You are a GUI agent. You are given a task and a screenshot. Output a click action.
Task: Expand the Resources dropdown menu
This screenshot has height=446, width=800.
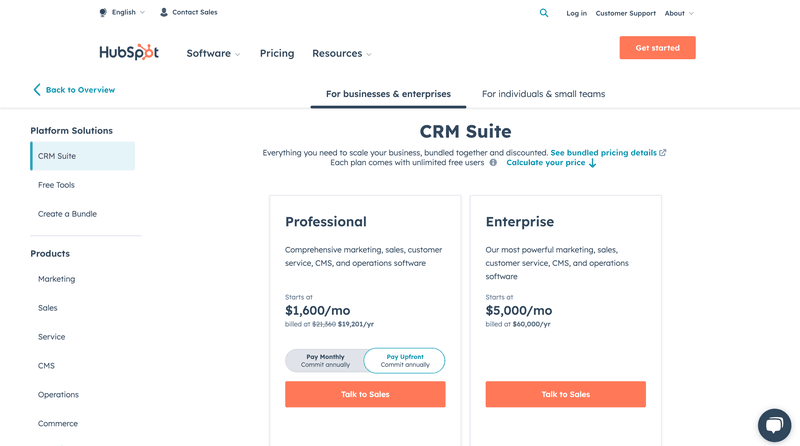(341, 53)
